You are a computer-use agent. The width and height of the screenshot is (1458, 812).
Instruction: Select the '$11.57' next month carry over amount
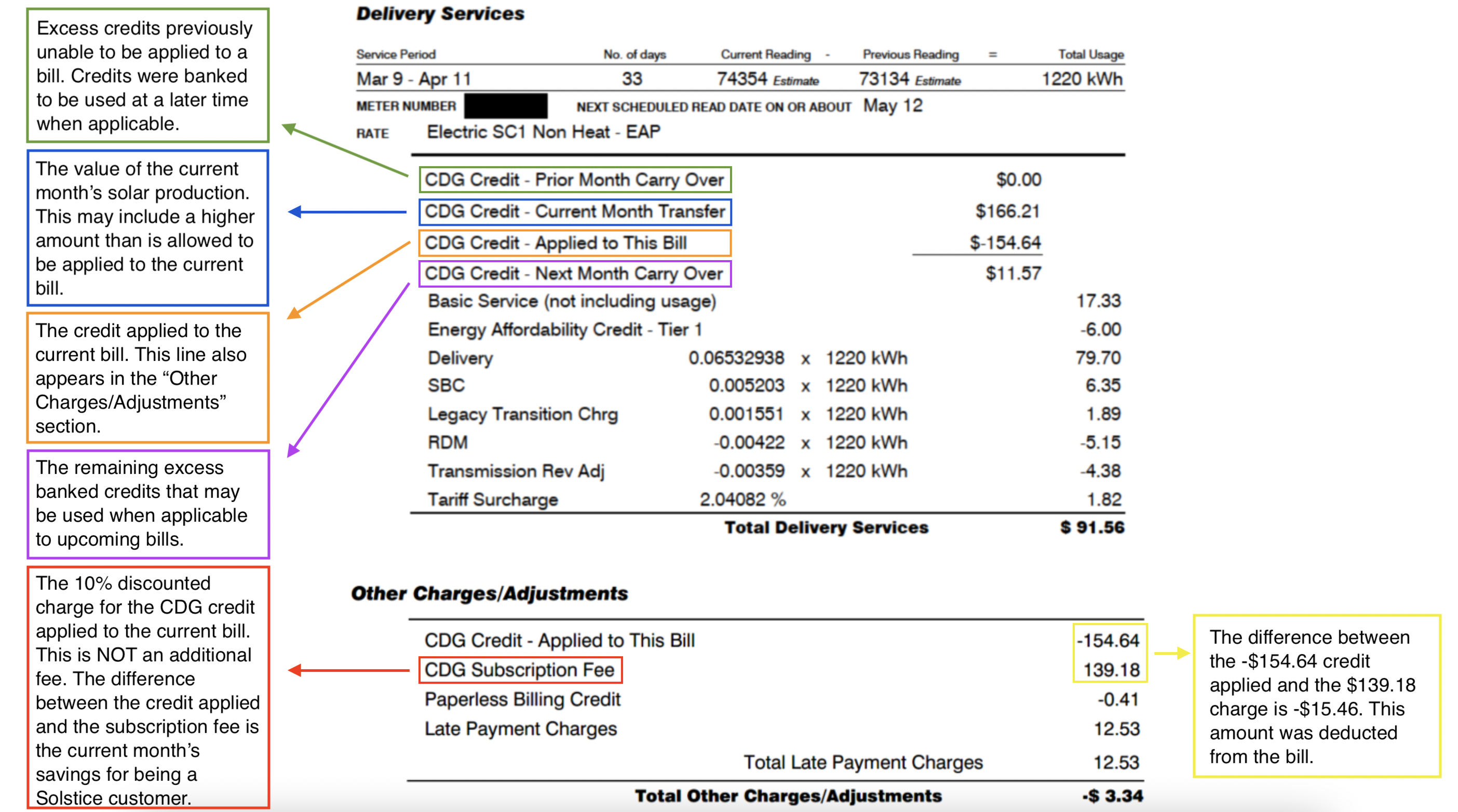[1013, 274]
